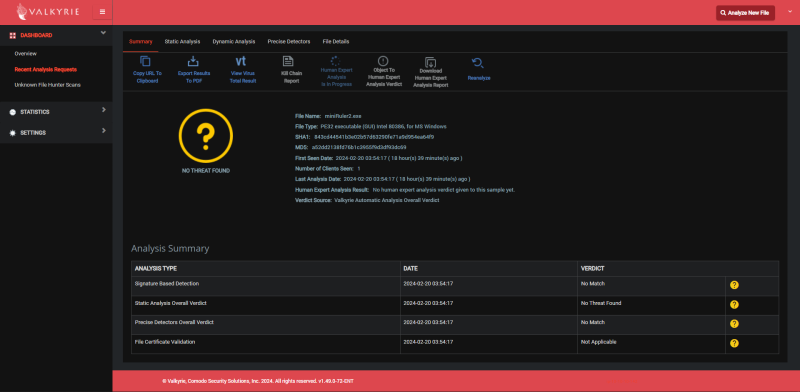This screenshot has height=392, width=800.
Task: Switch to the Static Analysis tab
Action: click(182, 41)
